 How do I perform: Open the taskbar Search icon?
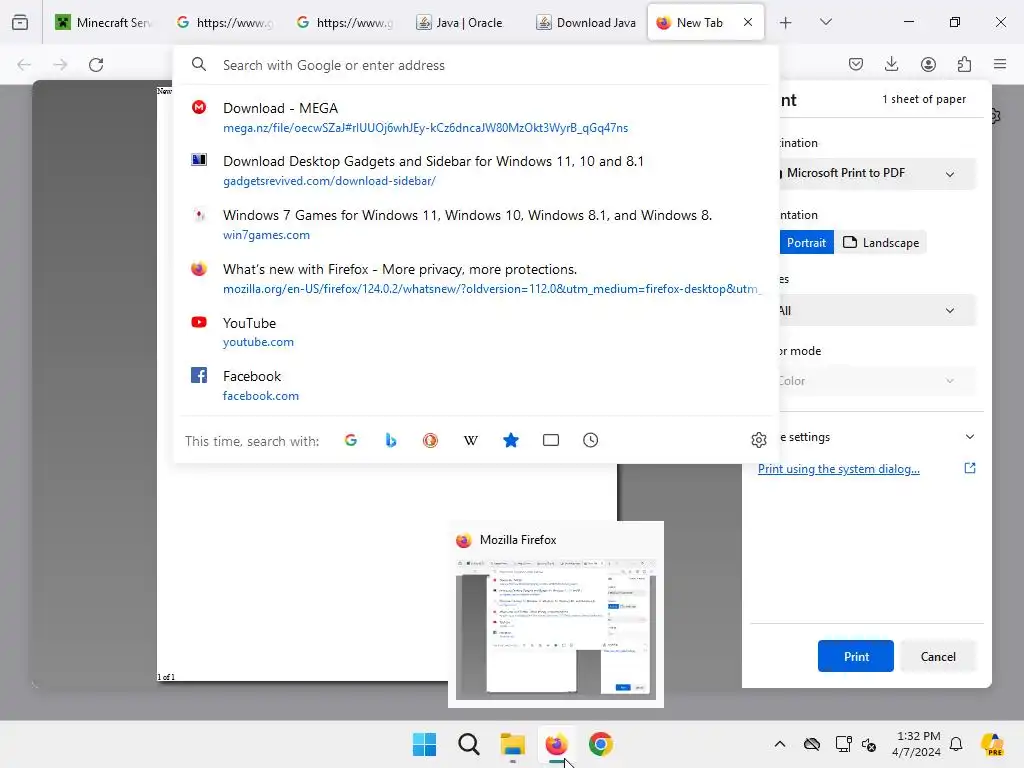pyautogui.click(x=468, y=744)
